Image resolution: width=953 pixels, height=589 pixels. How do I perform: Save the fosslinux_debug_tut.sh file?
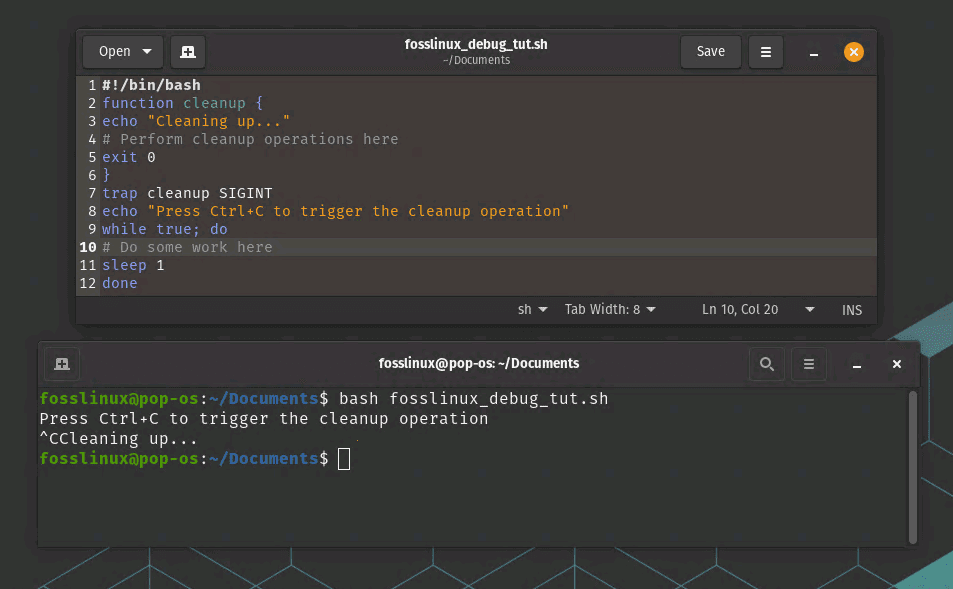tap(710, 52)
